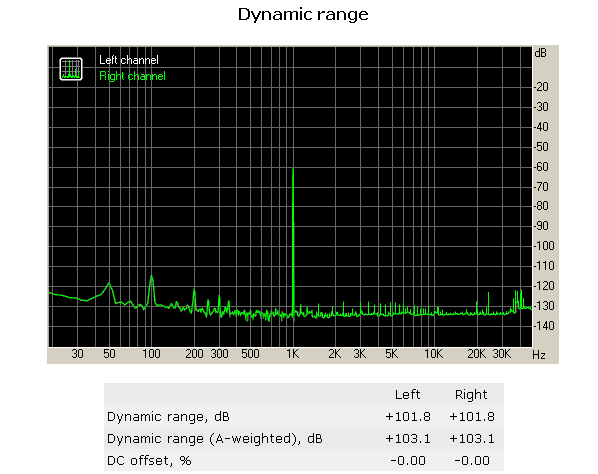598x474 pixels.
Task: Click the Left column header in table
Action: pyautogui.click(x=407, y=394)
